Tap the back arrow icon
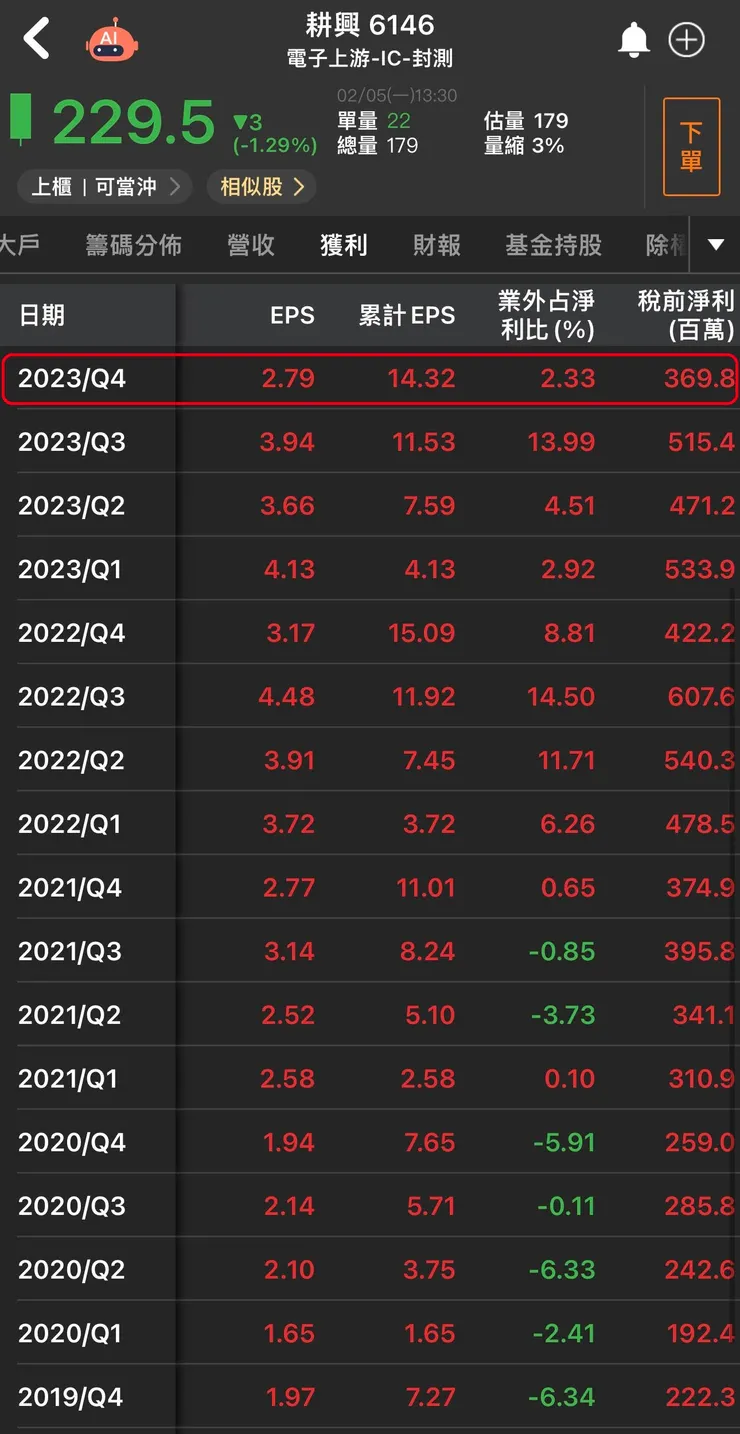Screen dimensions: 740x1434 pyautogui.click(x=37, y=40)
